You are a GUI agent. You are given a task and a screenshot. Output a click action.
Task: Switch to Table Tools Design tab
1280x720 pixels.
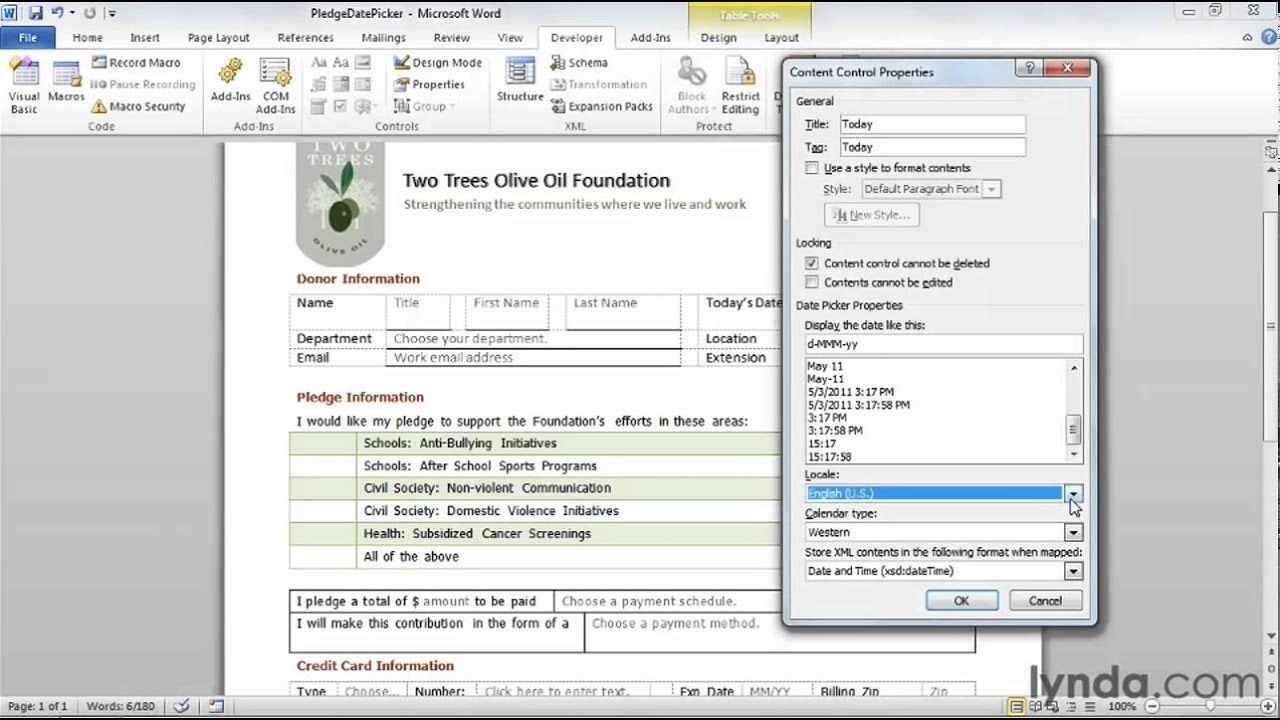coord(718,37)
